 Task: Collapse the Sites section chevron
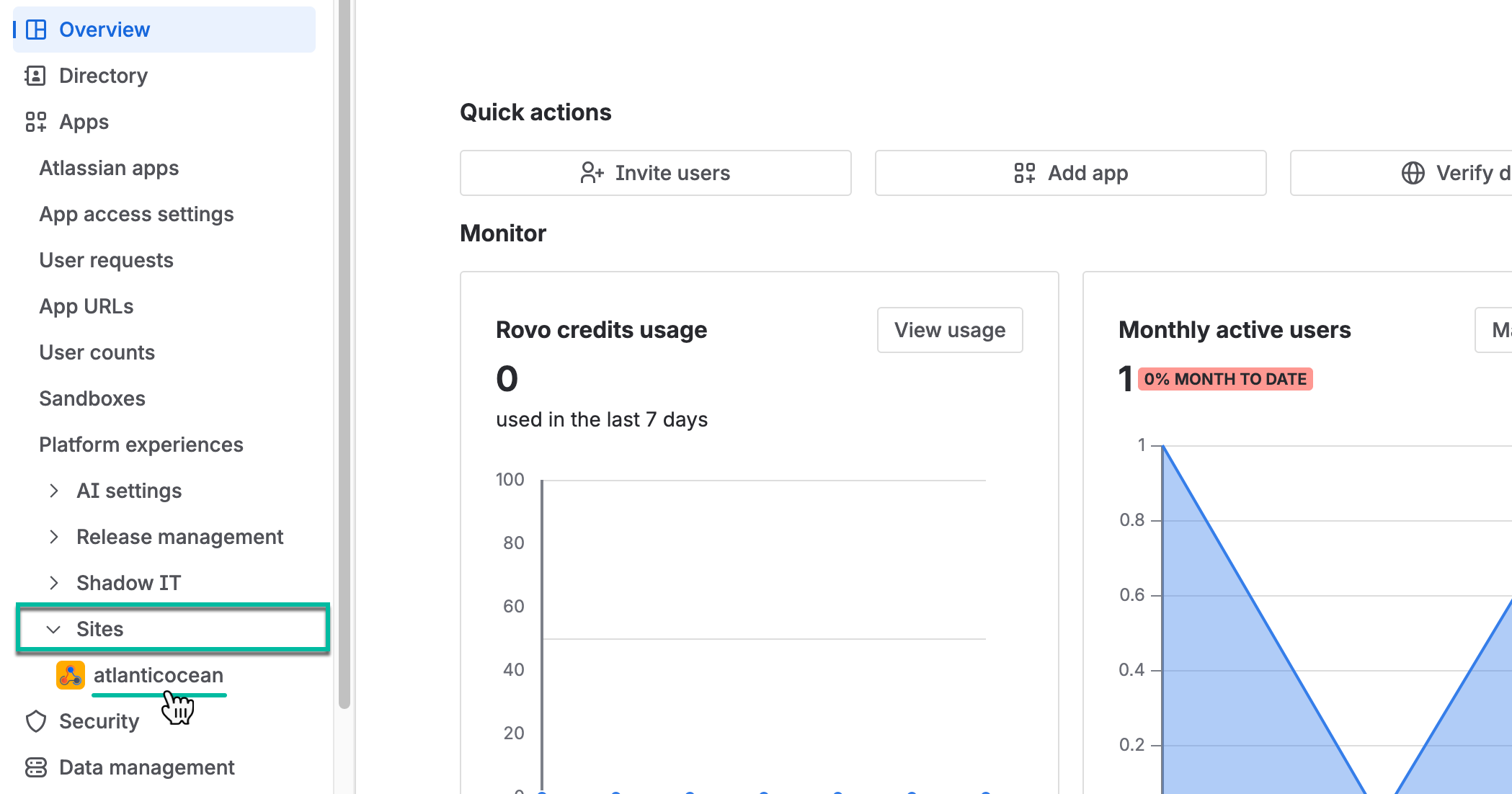53,628
